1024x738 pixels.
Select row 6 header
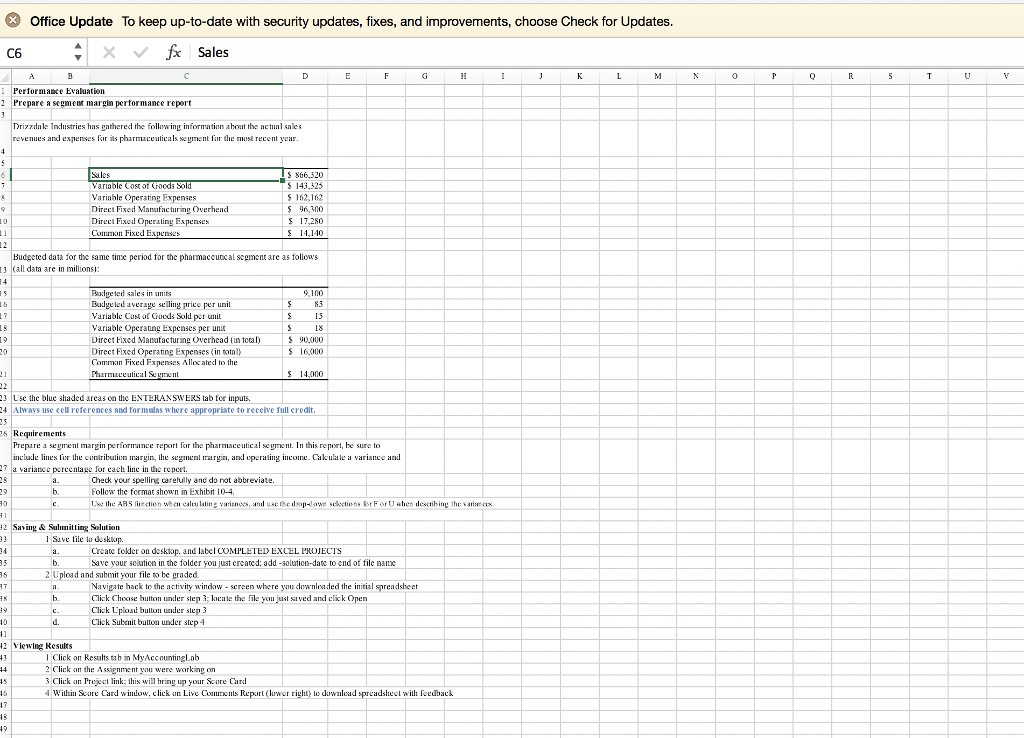click(5, 174)
